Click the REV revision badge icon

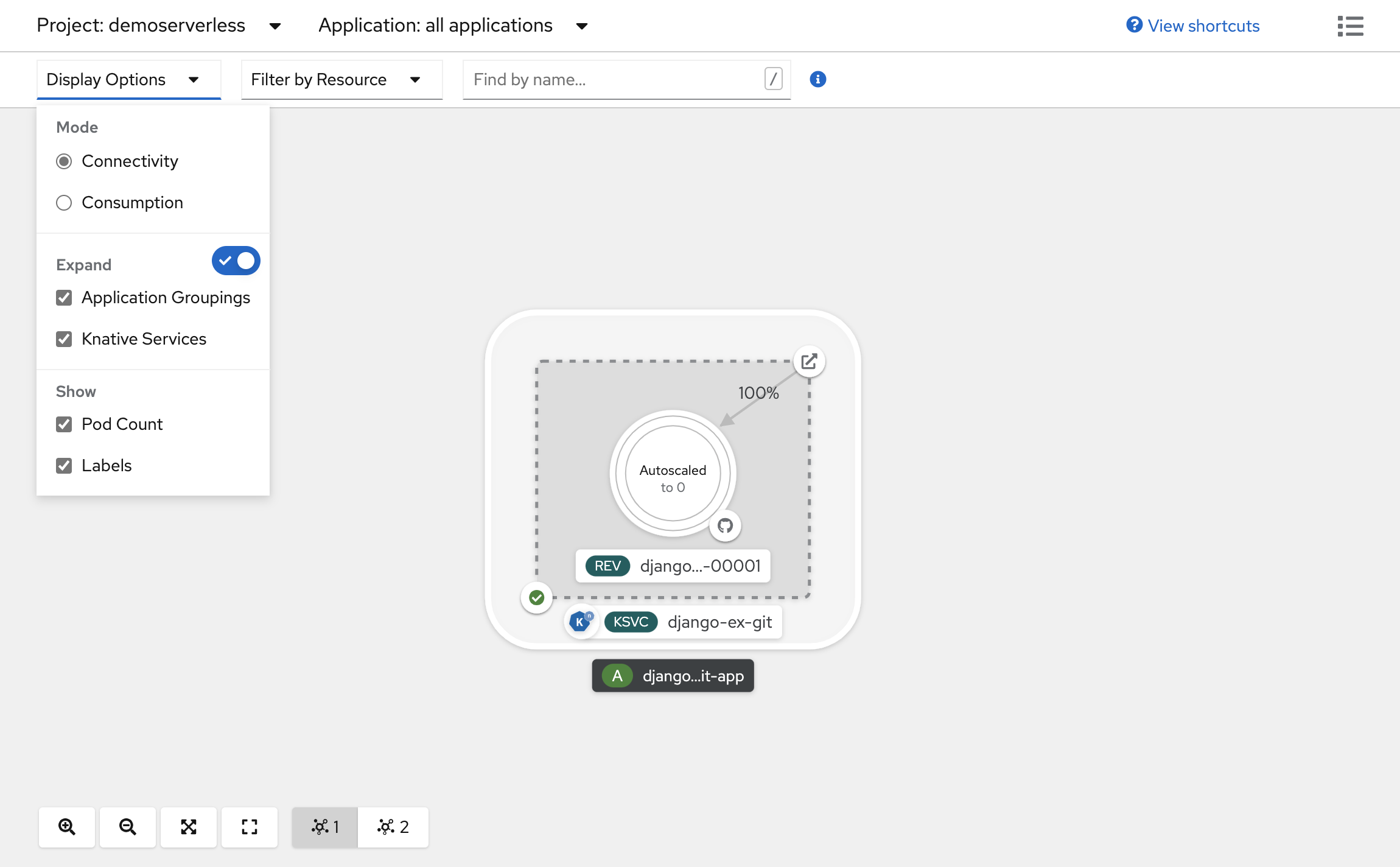tap(606, 566)
